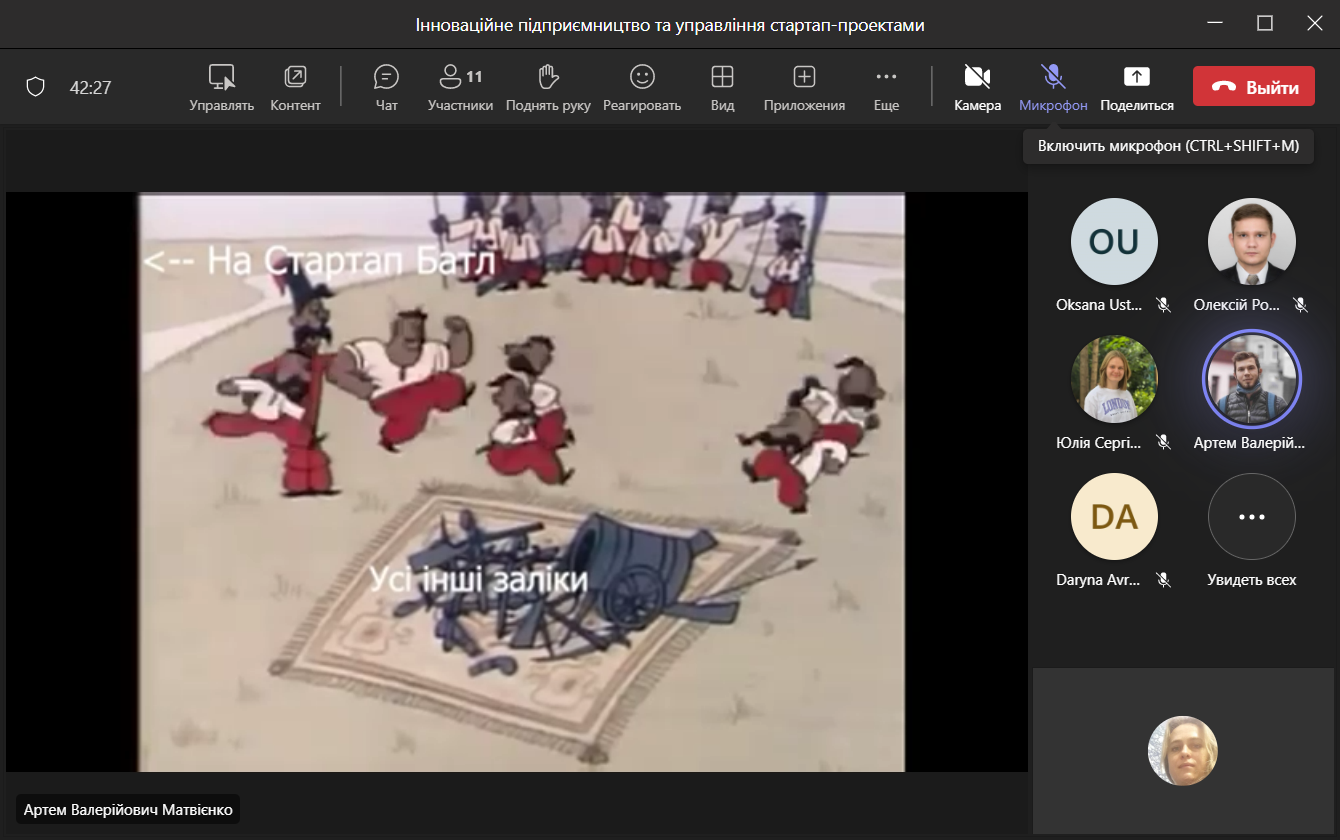This screenshot has width=1340, height=840.
Task: Open the Чат panel
Action: pyautogui.click(x=386, y=87)
